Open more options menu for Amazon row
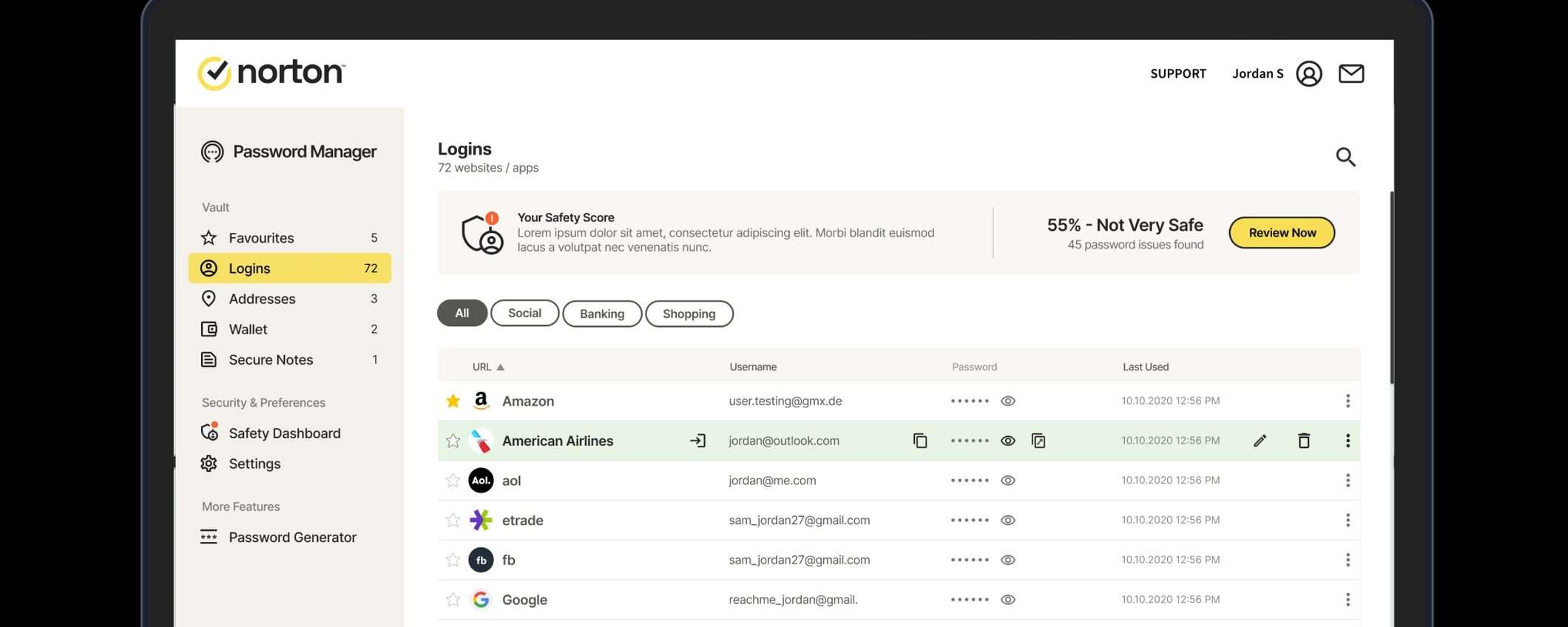The height and width of the screenshot is (627, 1568). coord(1348,401)
